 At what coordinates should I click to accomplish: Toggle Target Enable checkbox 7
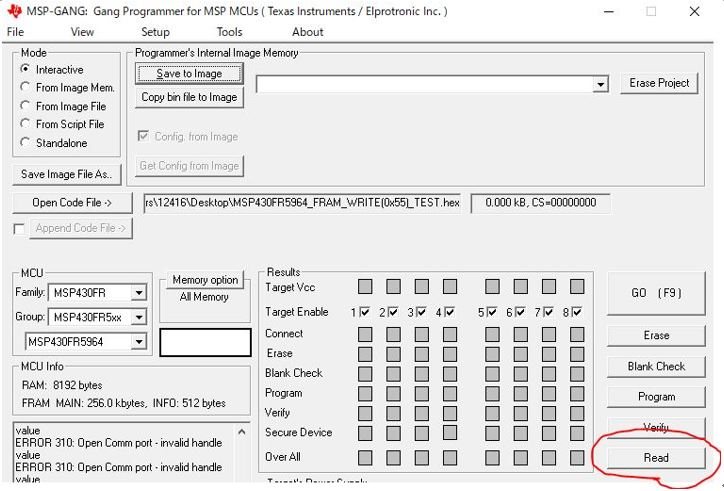548,312
